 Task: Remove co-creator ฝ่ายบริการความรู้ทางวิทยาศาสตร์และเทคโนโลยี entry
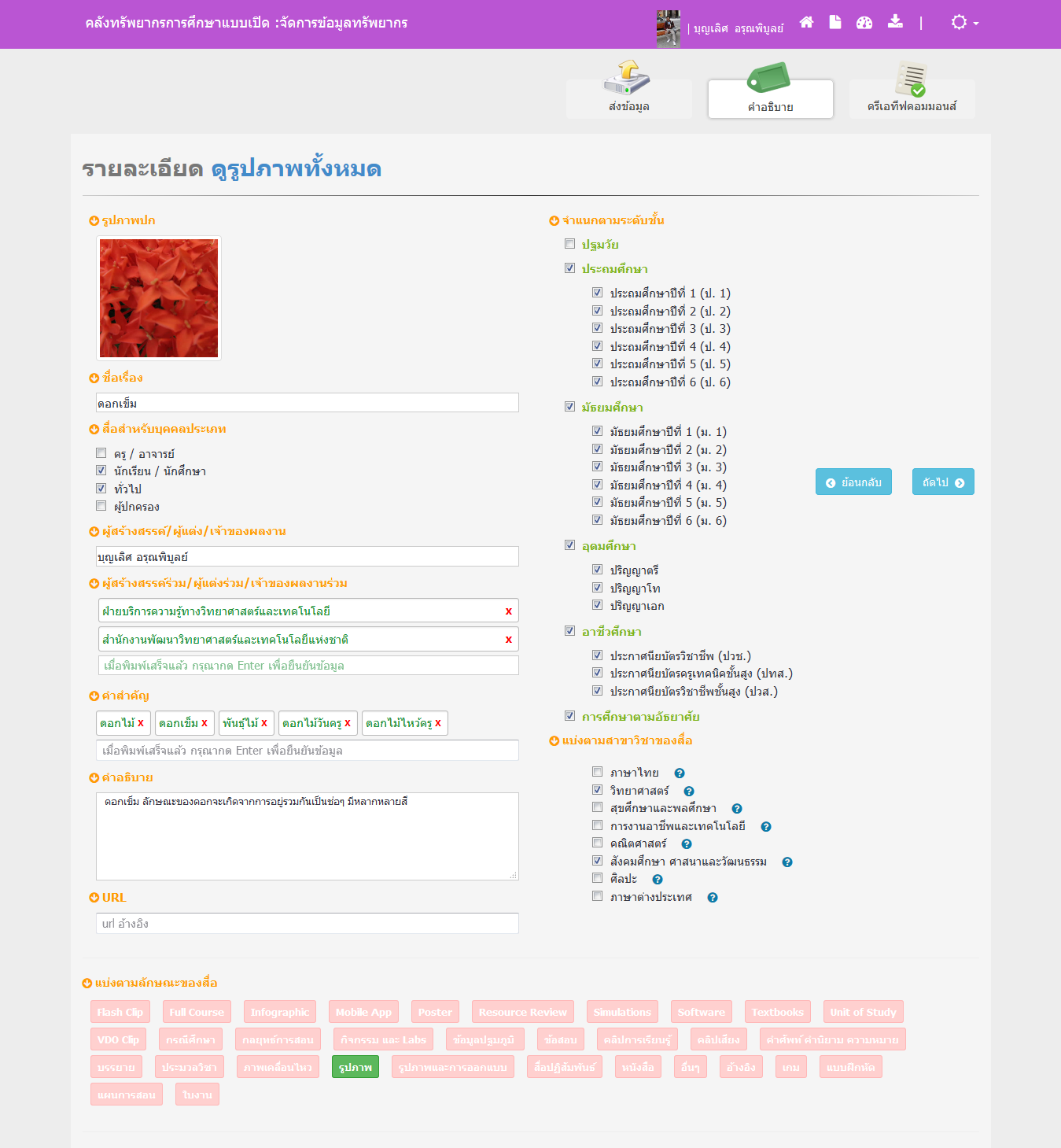pos(508,611)
